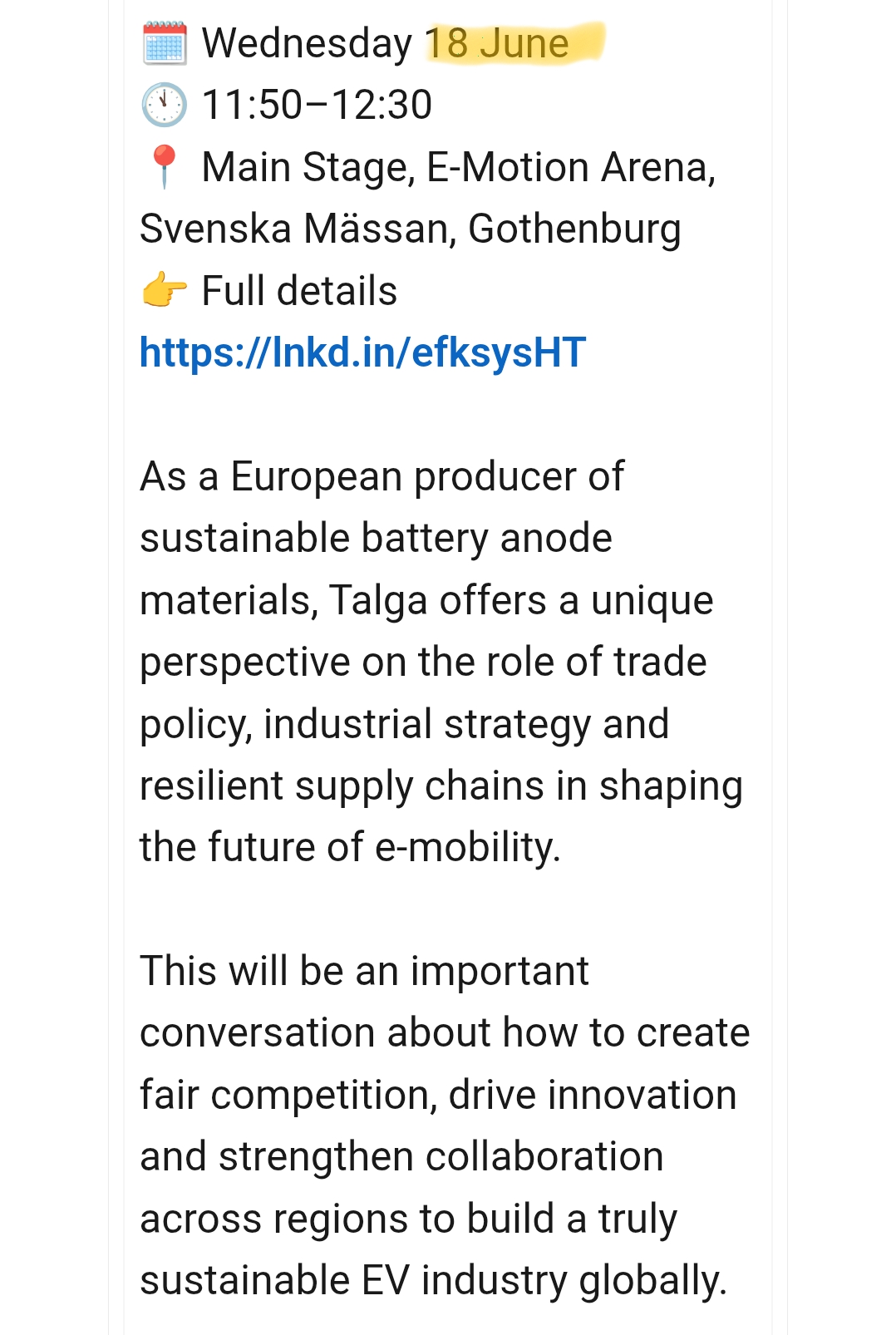
Task: Click the 'This will be an important' line
Action: (364, 971)
